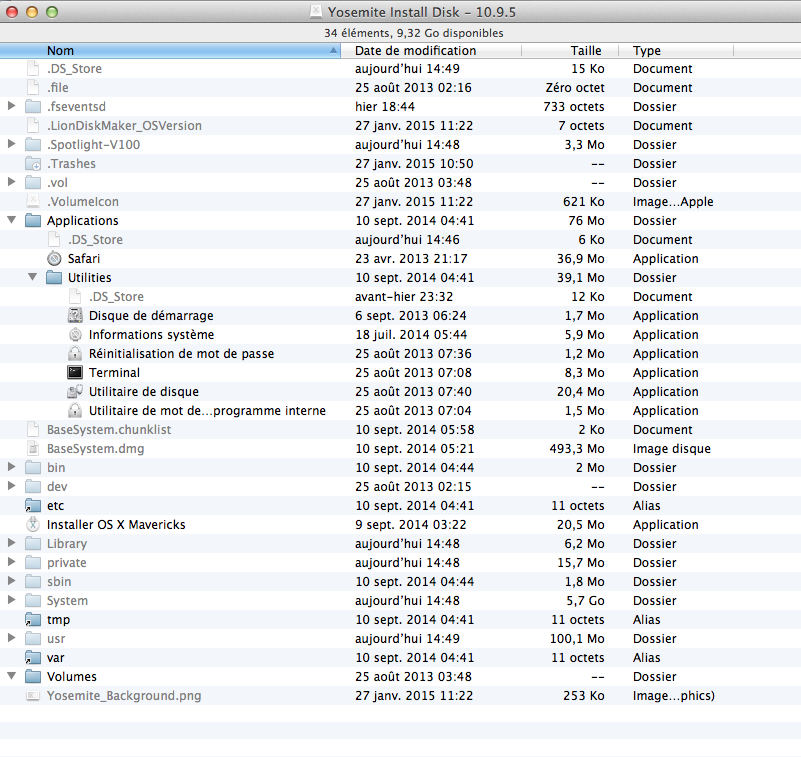Image resolution: width=801 pixels, height=757 pixels.
Task: Collapse the Volumes folder
Action: (x=11, y=676)
